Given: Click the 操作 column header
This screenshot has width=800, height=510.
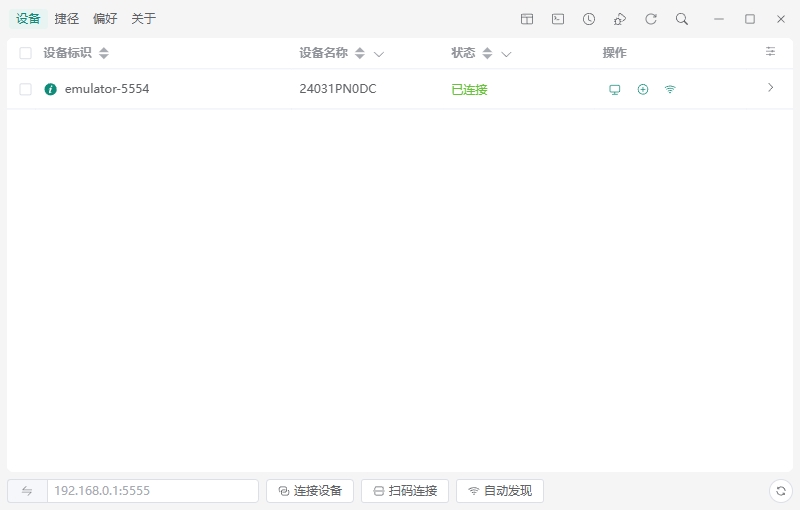Looking at the screenshot, I should 615,53.
